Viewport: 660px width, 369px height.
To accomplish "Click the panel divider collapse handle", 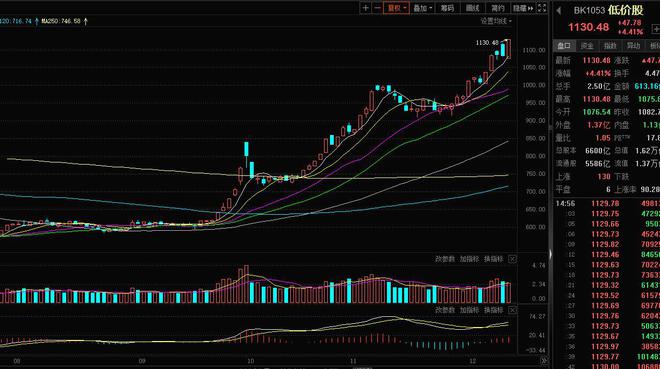I will pos(550,254).
